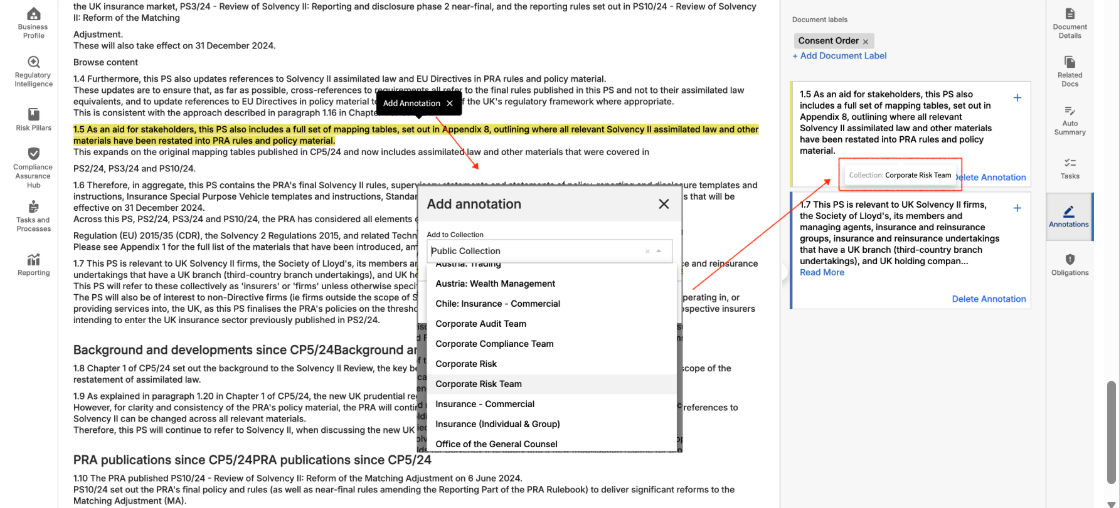Remove the Consent Order label
The width and height of the screenshot is (1120, 508).
pyautogui.click(x=866, y=41)
